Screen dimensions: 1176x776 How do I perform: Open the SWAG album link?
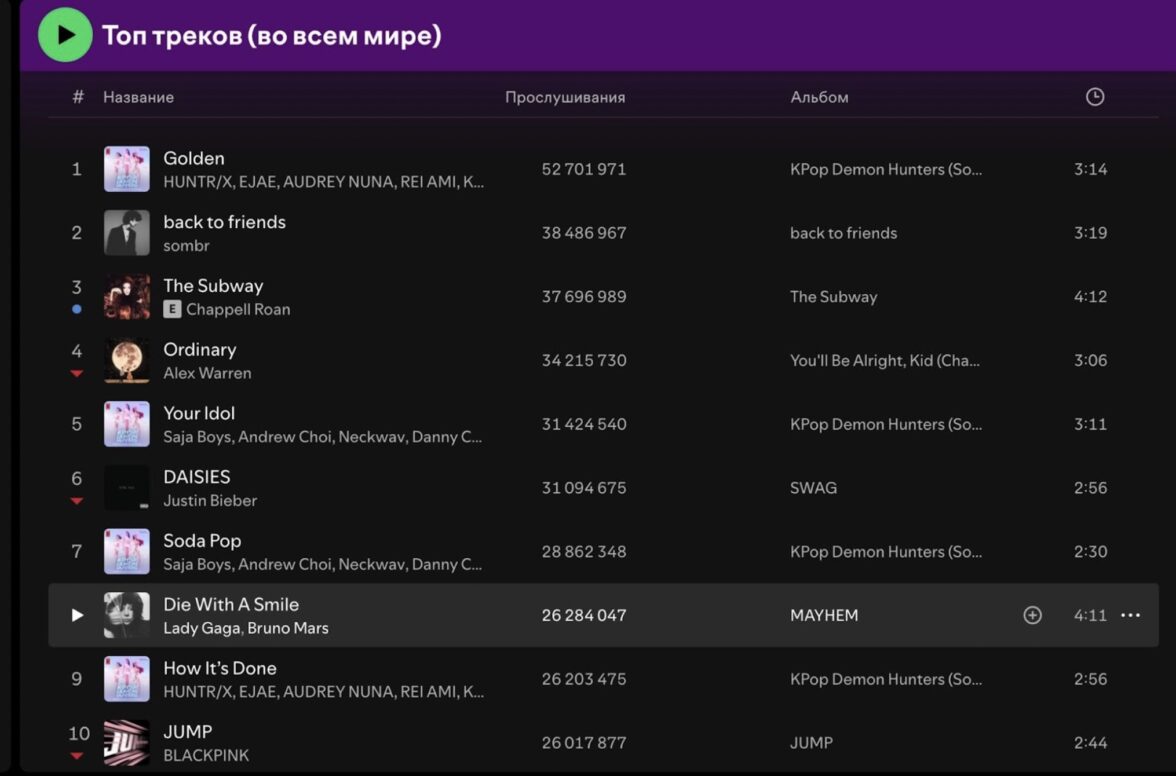click(x=813, y=488)
